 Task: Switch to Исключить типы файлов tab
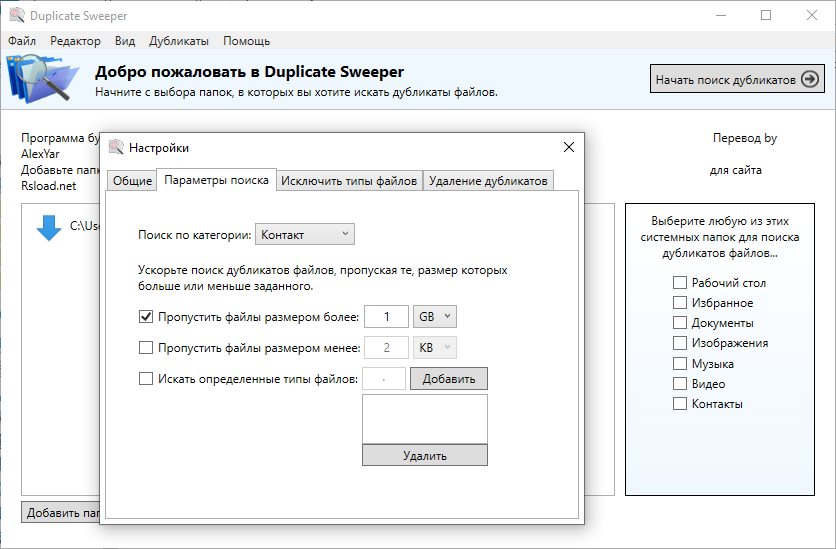(349, 181)
